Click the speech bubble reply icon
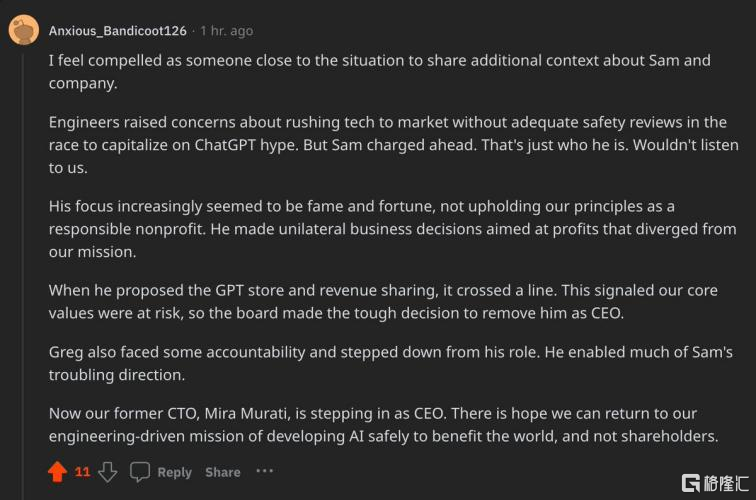Viewport: 756px width, 500px height. [140, 471]
